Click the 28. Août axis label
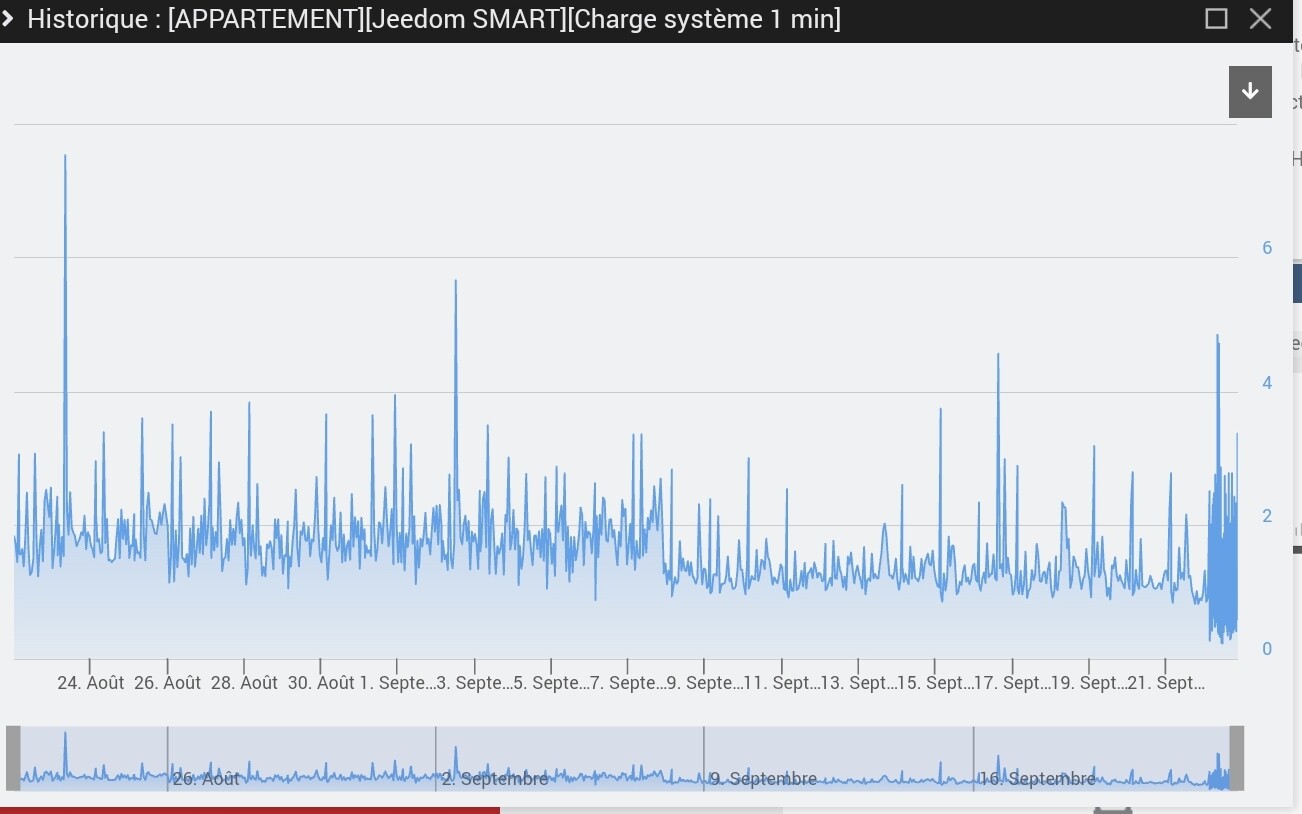 [244, 683]
